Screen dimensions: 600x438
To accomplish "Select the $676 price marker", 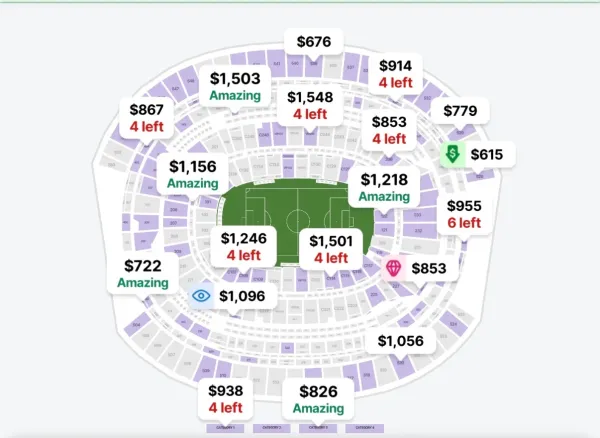I will click(314, 41).
